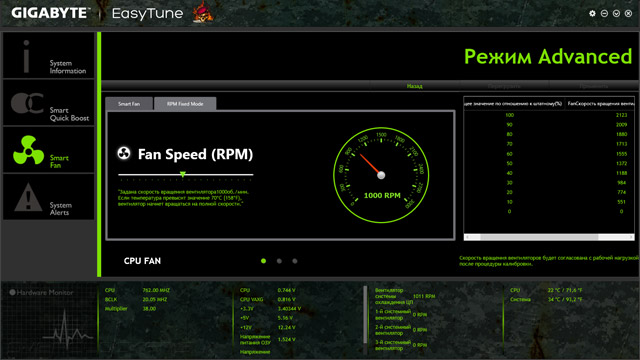Image resolution: width=640 pixels, height=360 pixels.
Task: Open EasyTune settings gear
Action: [592, 13]
